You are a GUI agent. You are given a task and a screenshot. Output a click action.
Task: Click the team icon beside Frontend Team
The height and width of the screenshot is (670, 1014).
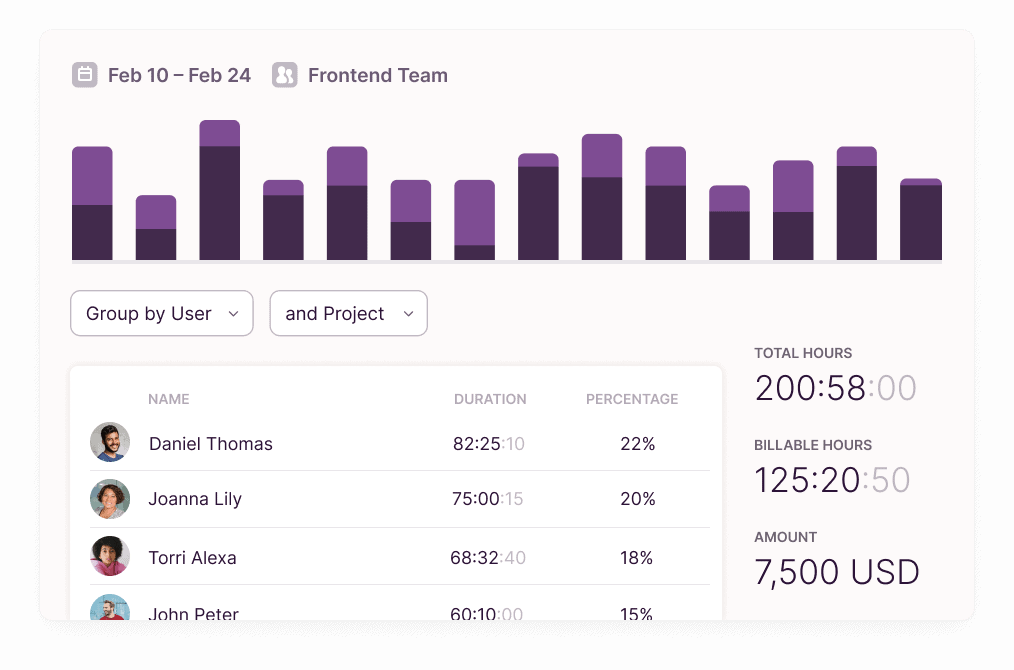(285, 75)
